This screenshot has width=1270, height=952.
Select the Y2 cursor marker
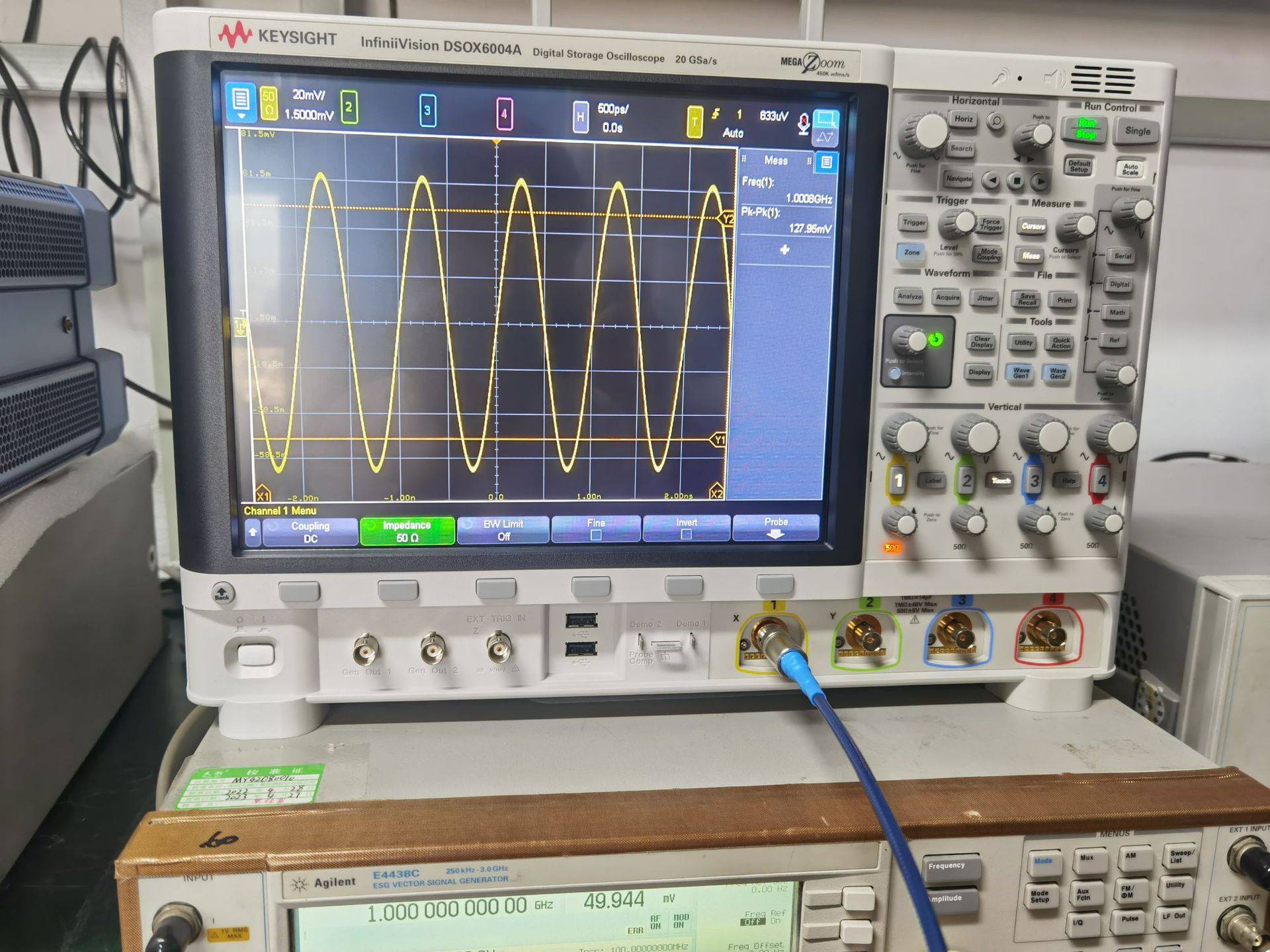[x=727, y=219]
